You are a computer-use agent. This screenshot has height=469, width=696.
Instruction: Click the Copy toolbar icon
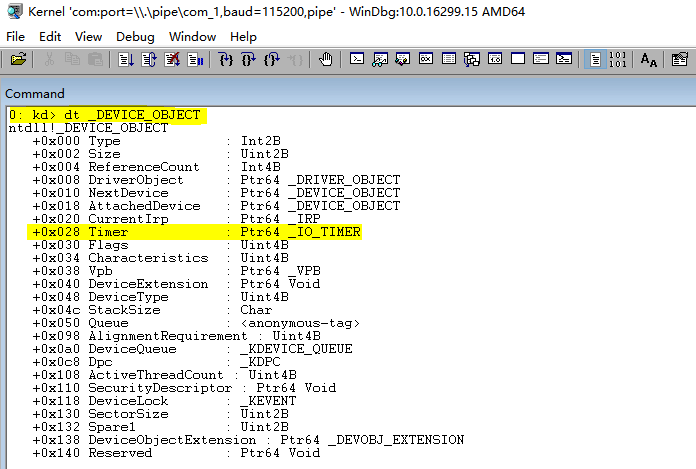point(72,59)
